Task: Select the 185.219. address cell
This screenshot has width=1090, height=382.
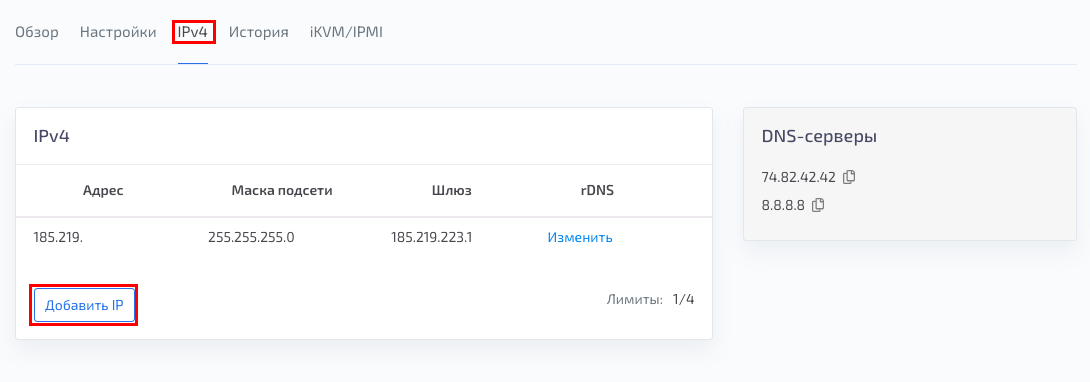Action: tap(58, 238)
